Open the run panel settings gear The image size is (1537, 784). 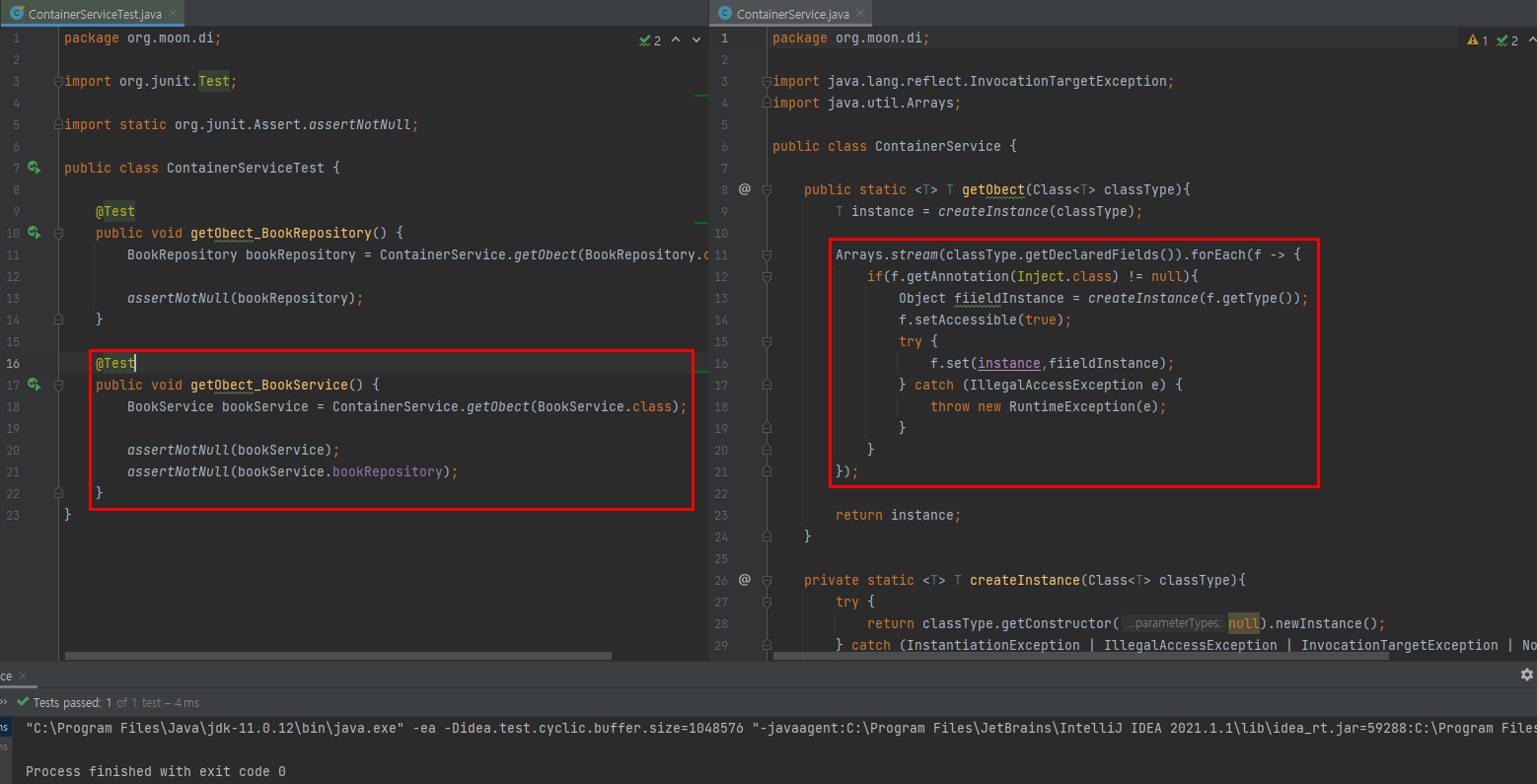(1526, 675)
